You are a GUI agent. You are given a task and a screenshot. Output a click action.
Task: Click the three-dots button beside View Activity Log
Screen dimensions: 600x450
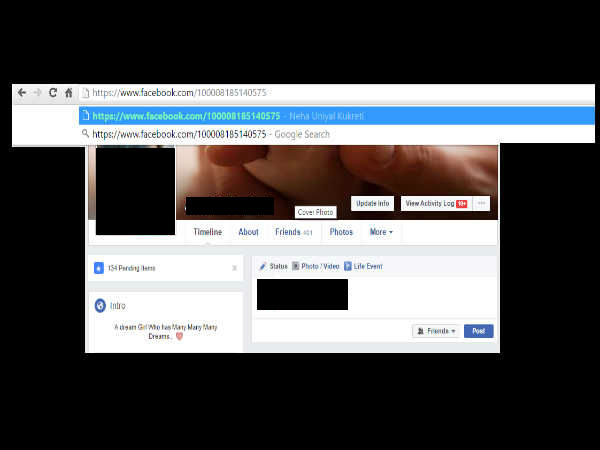coord(482,203)
